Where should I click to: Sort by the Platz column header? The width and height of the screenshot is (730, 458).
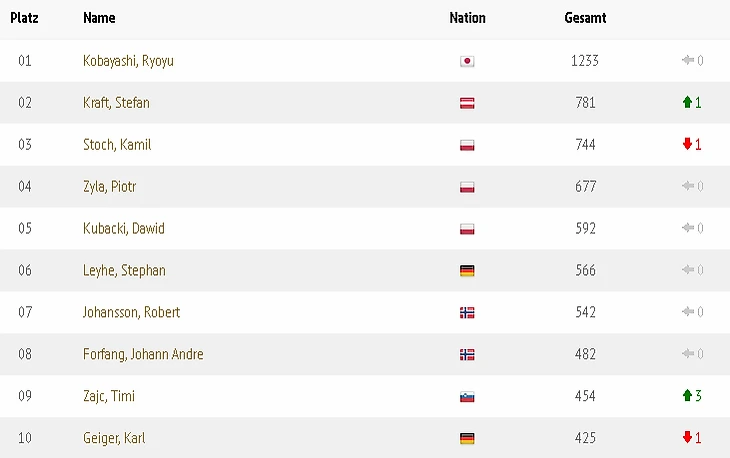25,18
